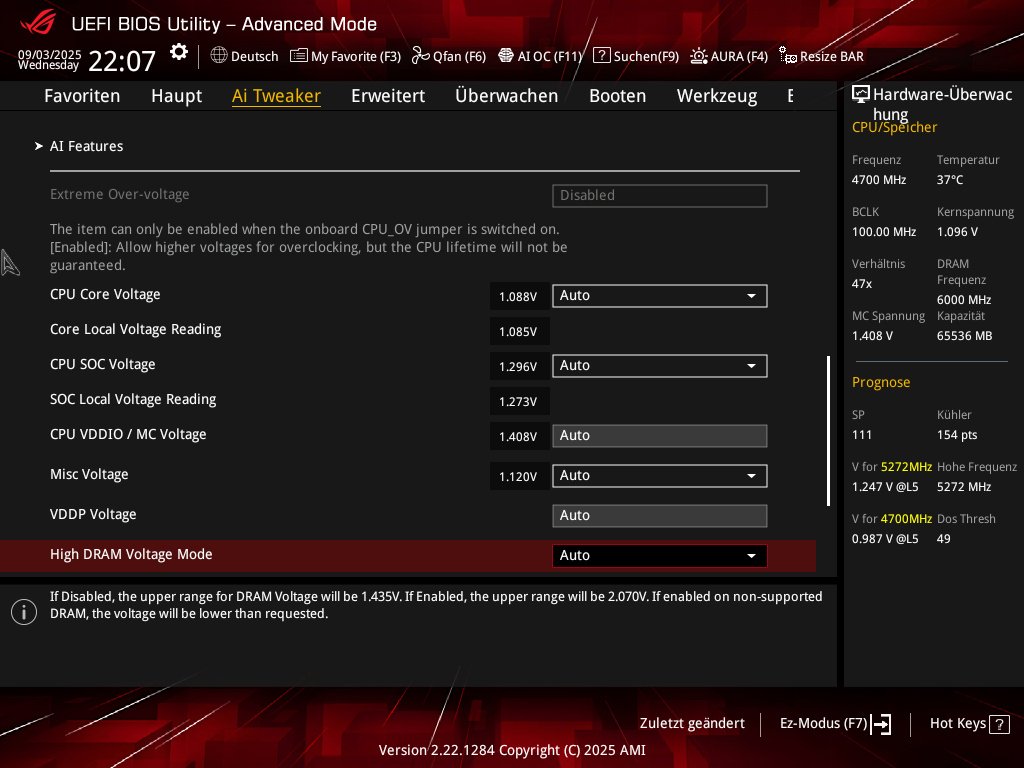
Task: Click the VDDP Voltage input field
Action: click(x=660, y=515)
